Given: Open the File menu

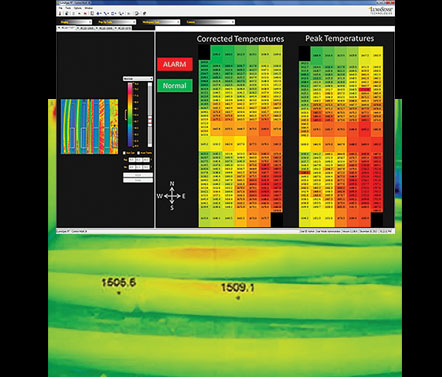Looking at the screenshot, I should 60,8.
